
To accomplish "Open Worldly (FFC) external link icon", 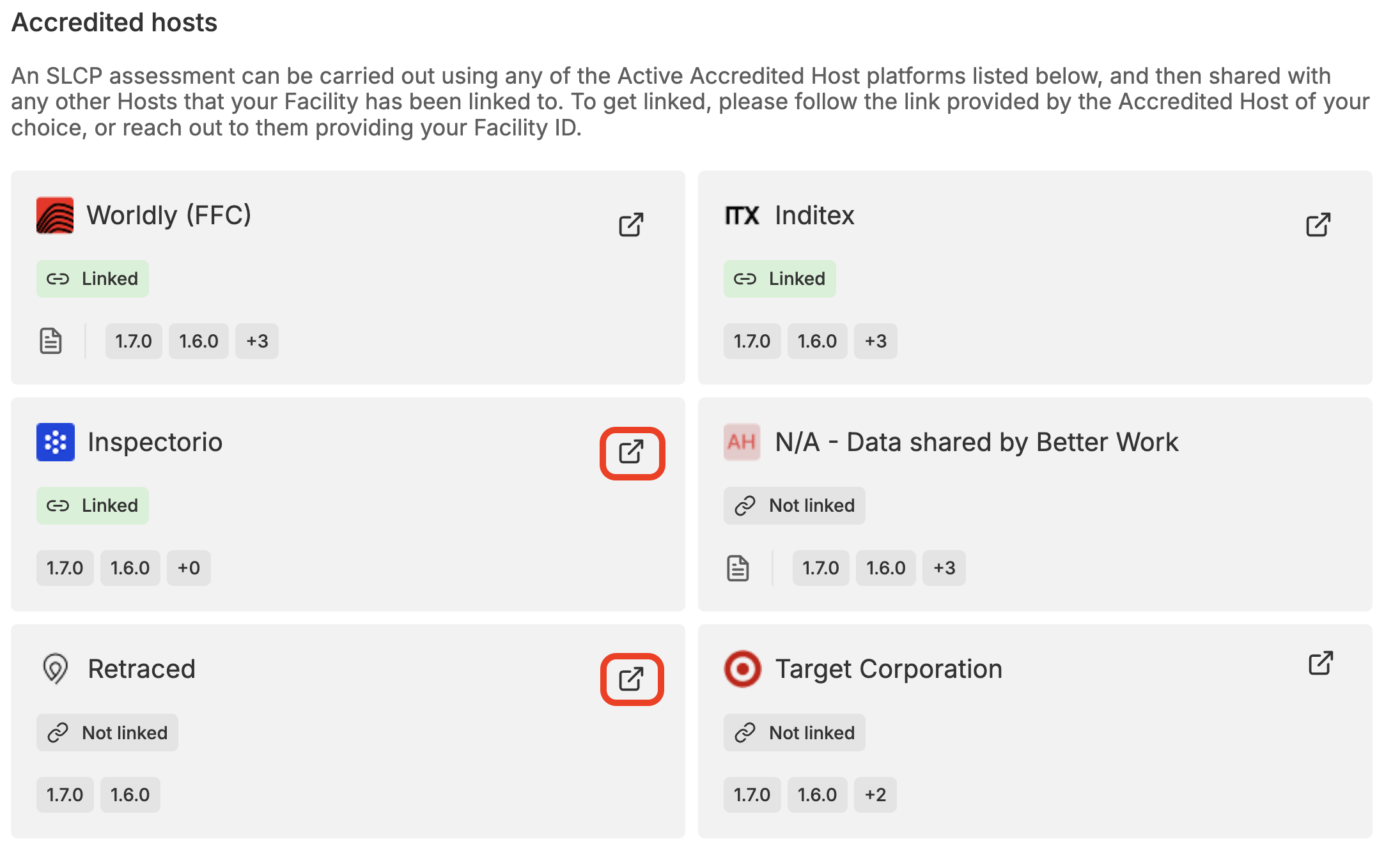I will pos(631,225).
